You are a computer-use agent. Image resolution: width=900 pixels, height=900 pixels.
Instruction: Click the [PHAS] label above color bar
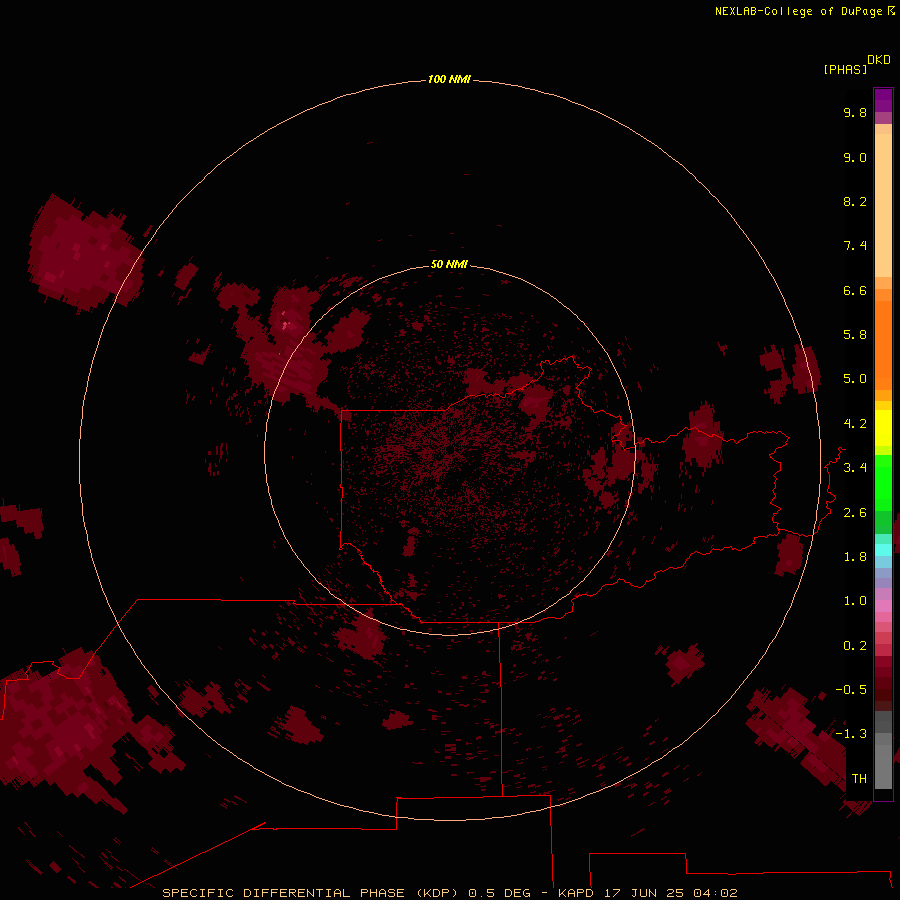coord(845,69)
